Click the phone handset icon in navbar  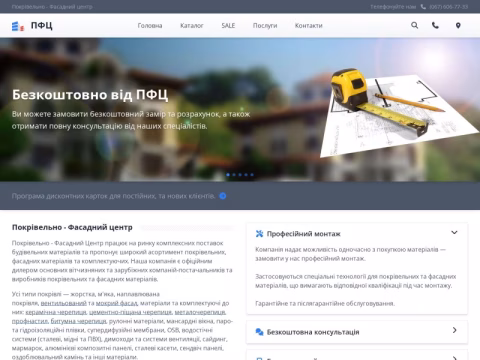(435, 25)
